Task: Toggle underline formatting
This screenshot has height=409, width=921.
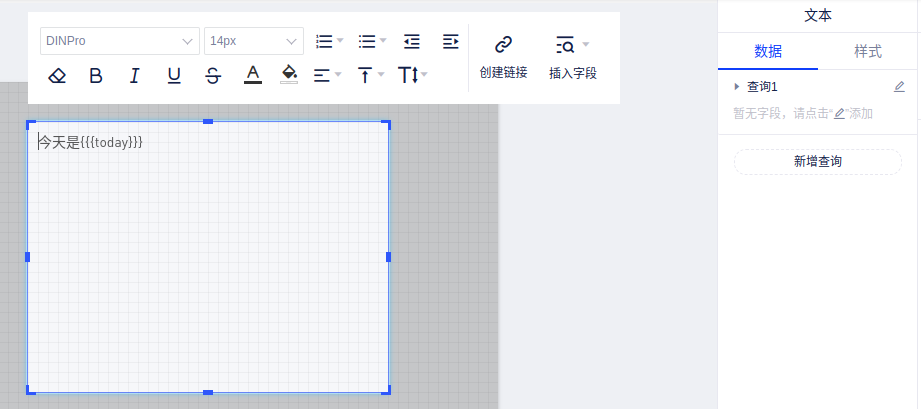Action: click(174, 75)
